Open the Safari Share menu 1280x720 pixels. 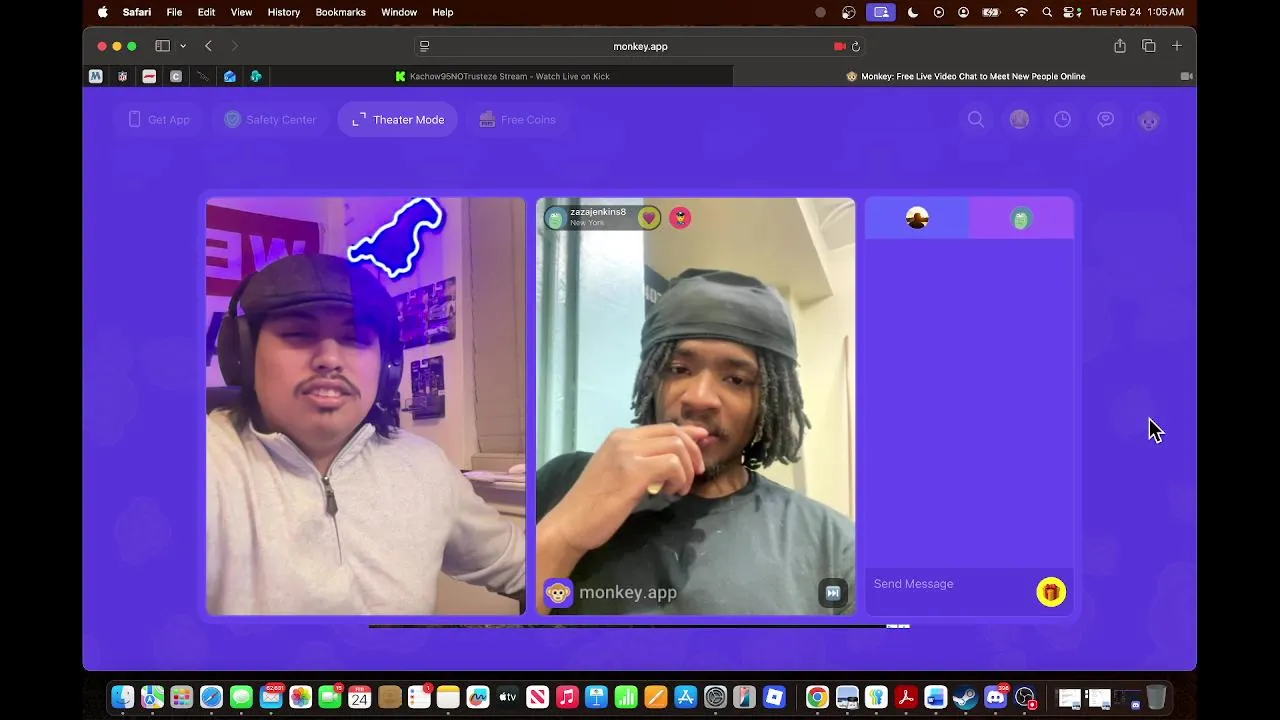tap(1120, 46)
